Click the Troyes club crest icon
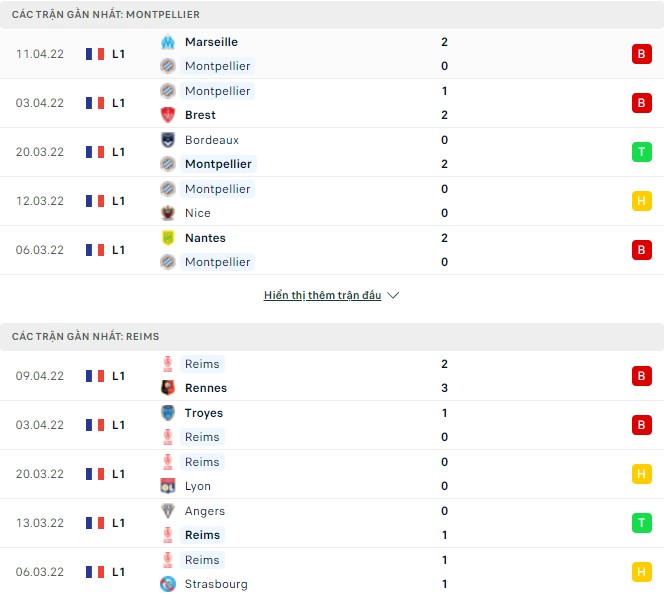 pyautogui.click(x=168, y=413)
